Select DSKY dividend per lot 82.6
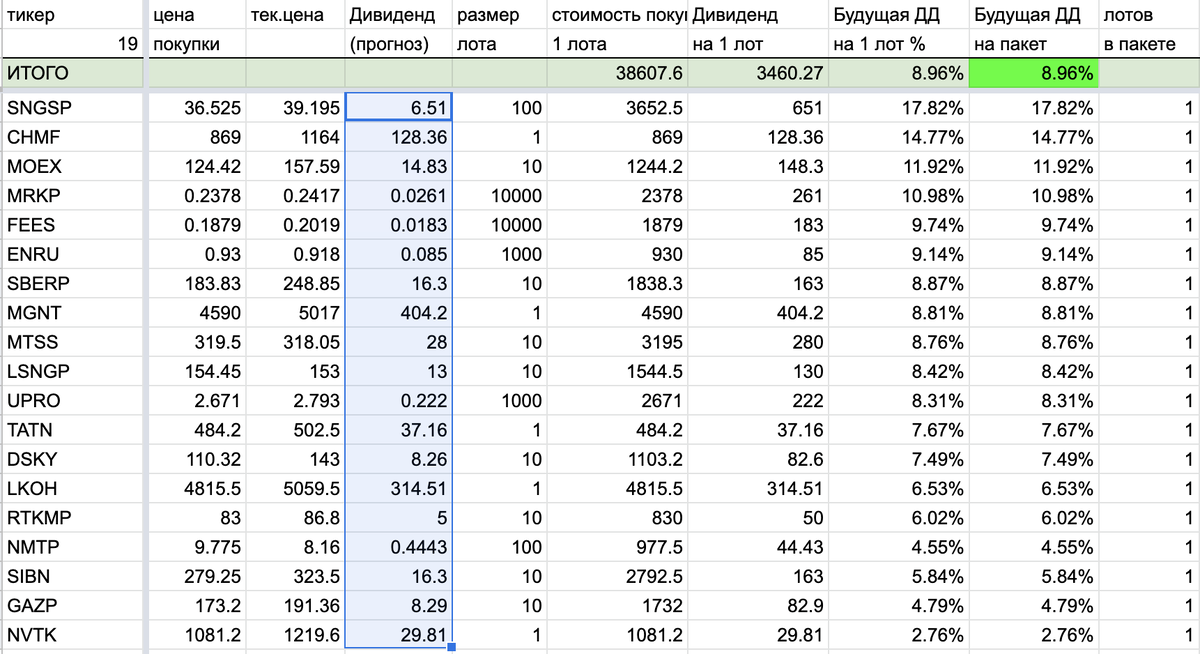Screen dimensions: 1200x654 759,459
